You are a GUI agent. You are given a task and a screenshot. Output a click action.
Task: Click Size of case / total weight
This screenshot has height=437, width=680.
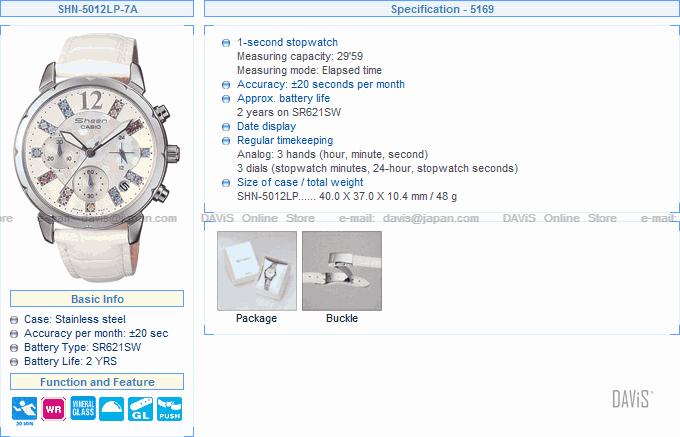(x=300, y=182)
